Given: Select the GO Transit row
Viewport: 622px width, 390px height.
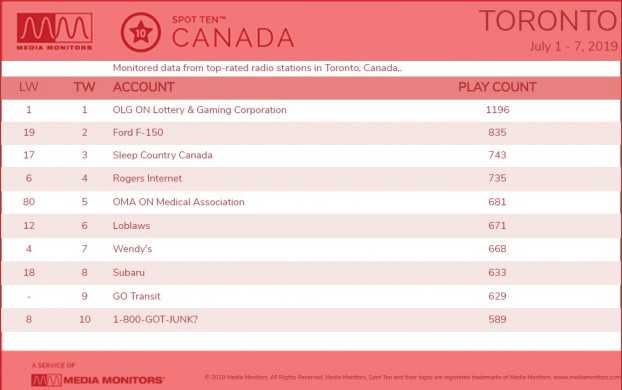Looking at the screenshot, I should tap(311, 296).
